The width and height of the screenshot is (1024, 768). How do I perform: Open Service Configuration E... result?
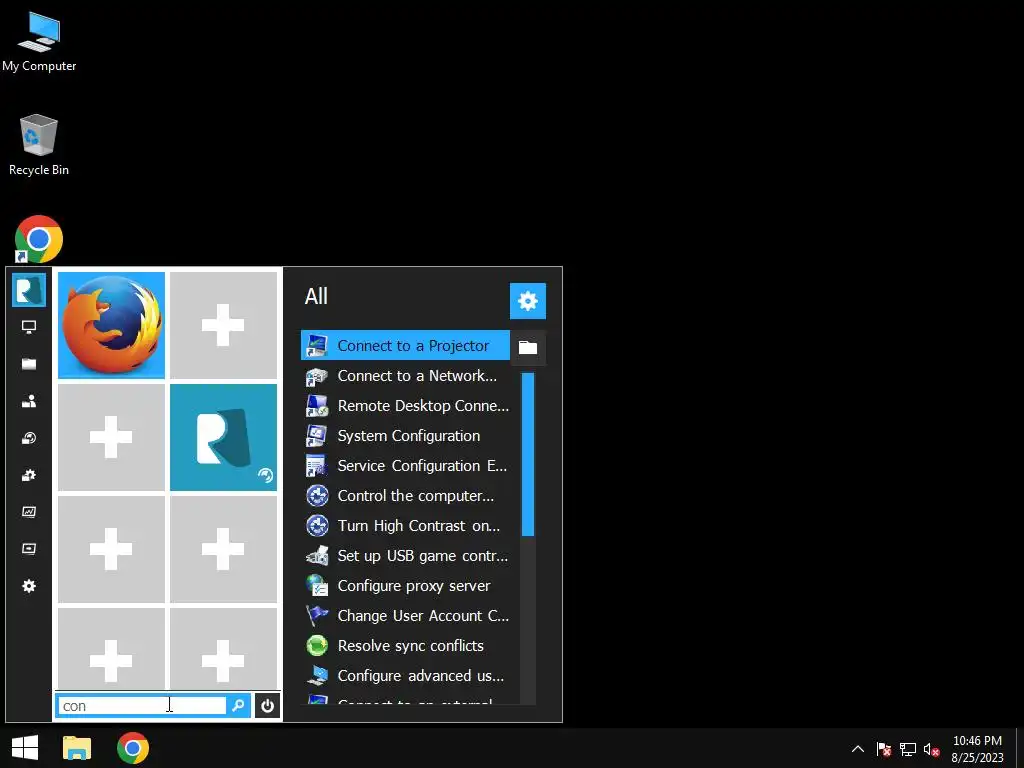pyautogui.click(x=405, y=466)
